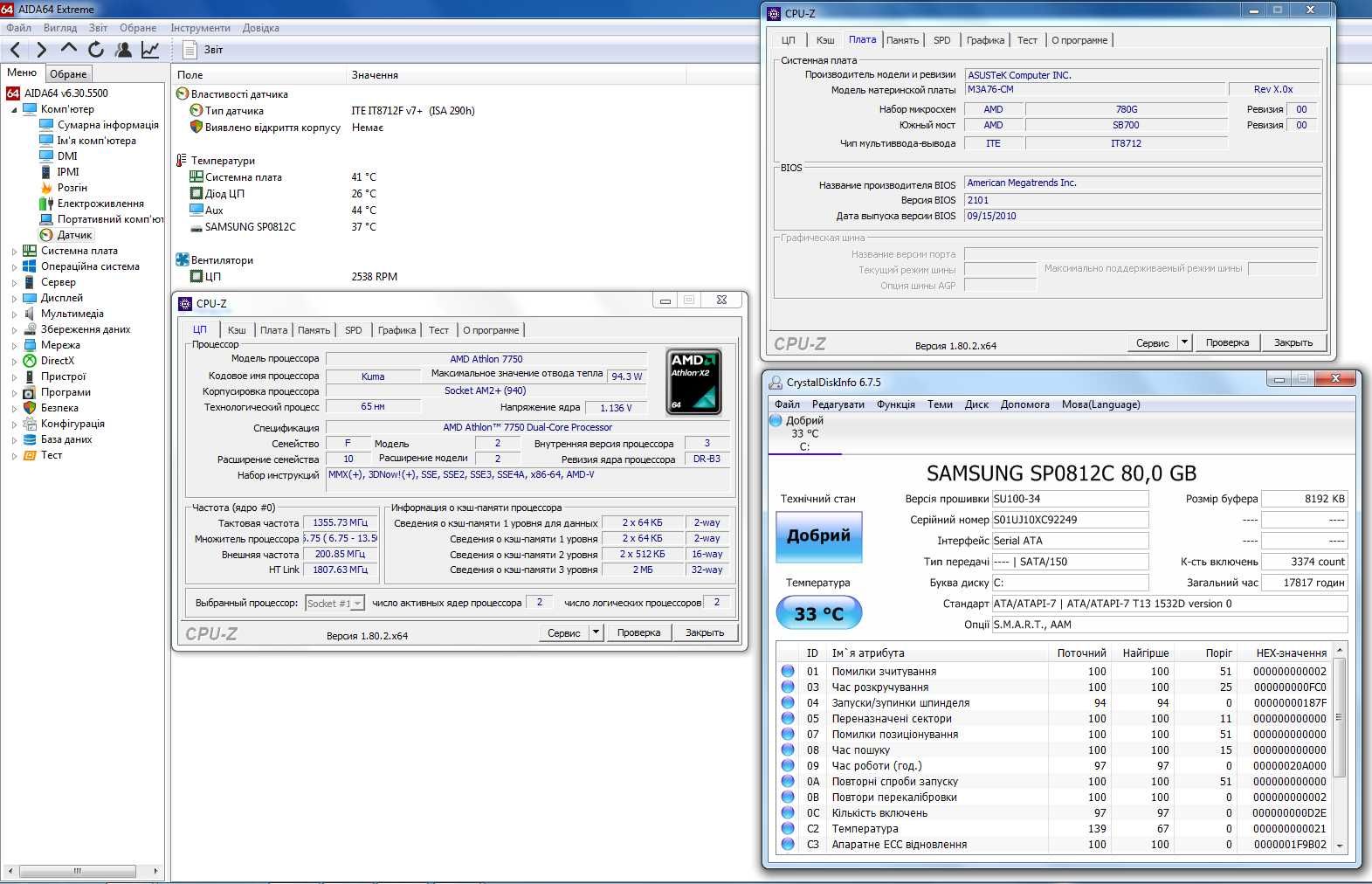The image size is (1372, 884).
Task: Click the AIDA64 graph toolbar icon
Action: [x=150, y=50]
